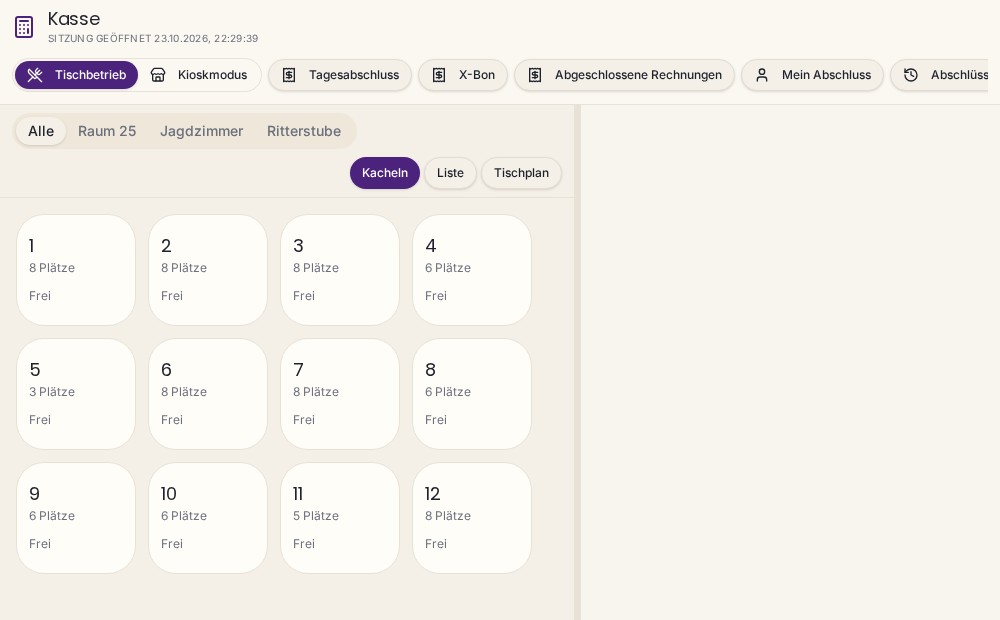Image resolution: width=1000 pixels, height=620 pixels.
Task: Open table 7 tile
Action: (340, 394)
